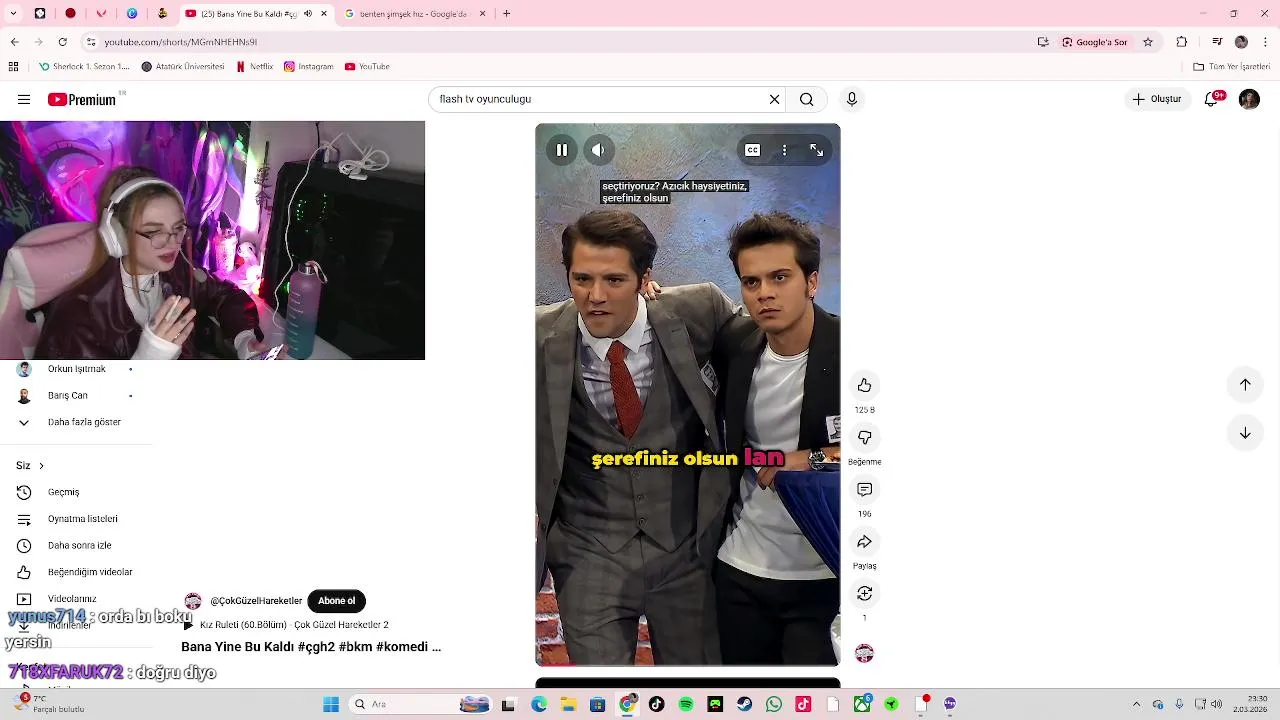Go to previous Short with up arrow

1245,384
